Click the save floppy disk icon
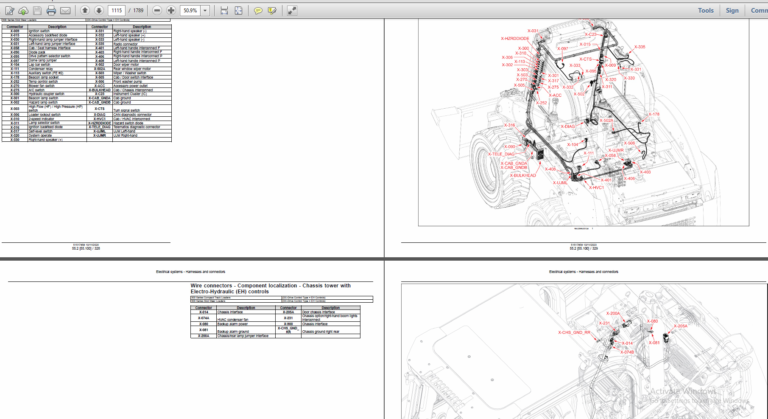Image resolution: width=768 pixels, height=419 pixels. pyautogui.click(x=37, y=10)
